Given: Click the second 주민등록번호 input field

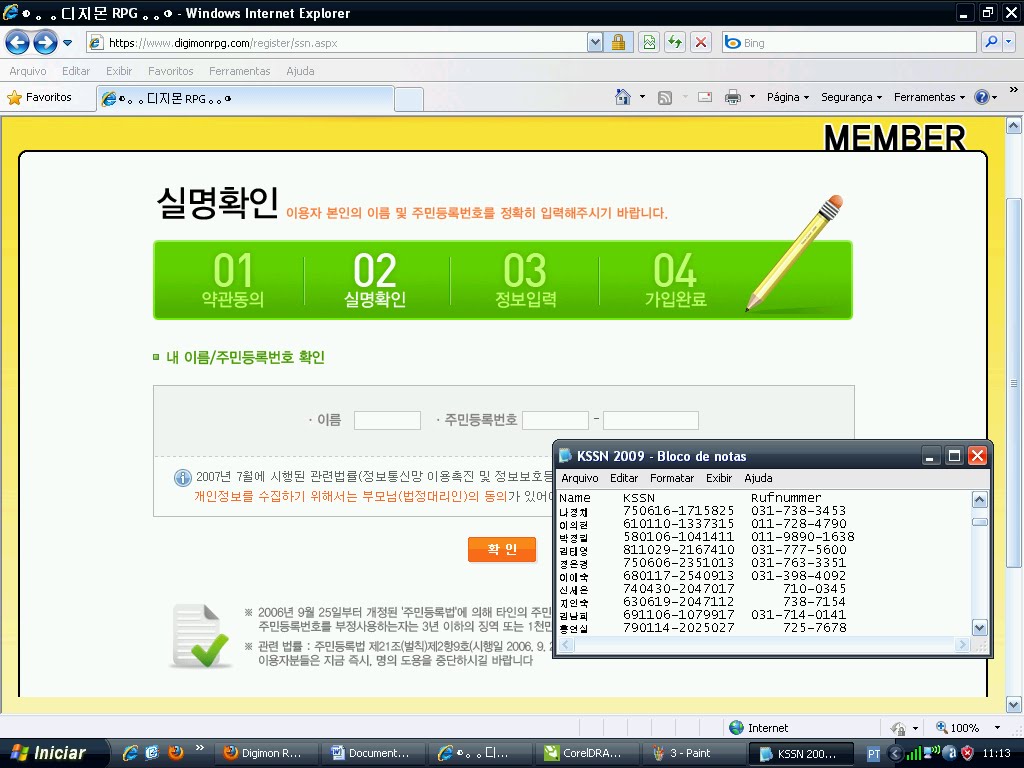Looking at the screenshot, I should (x=650, y=420).
